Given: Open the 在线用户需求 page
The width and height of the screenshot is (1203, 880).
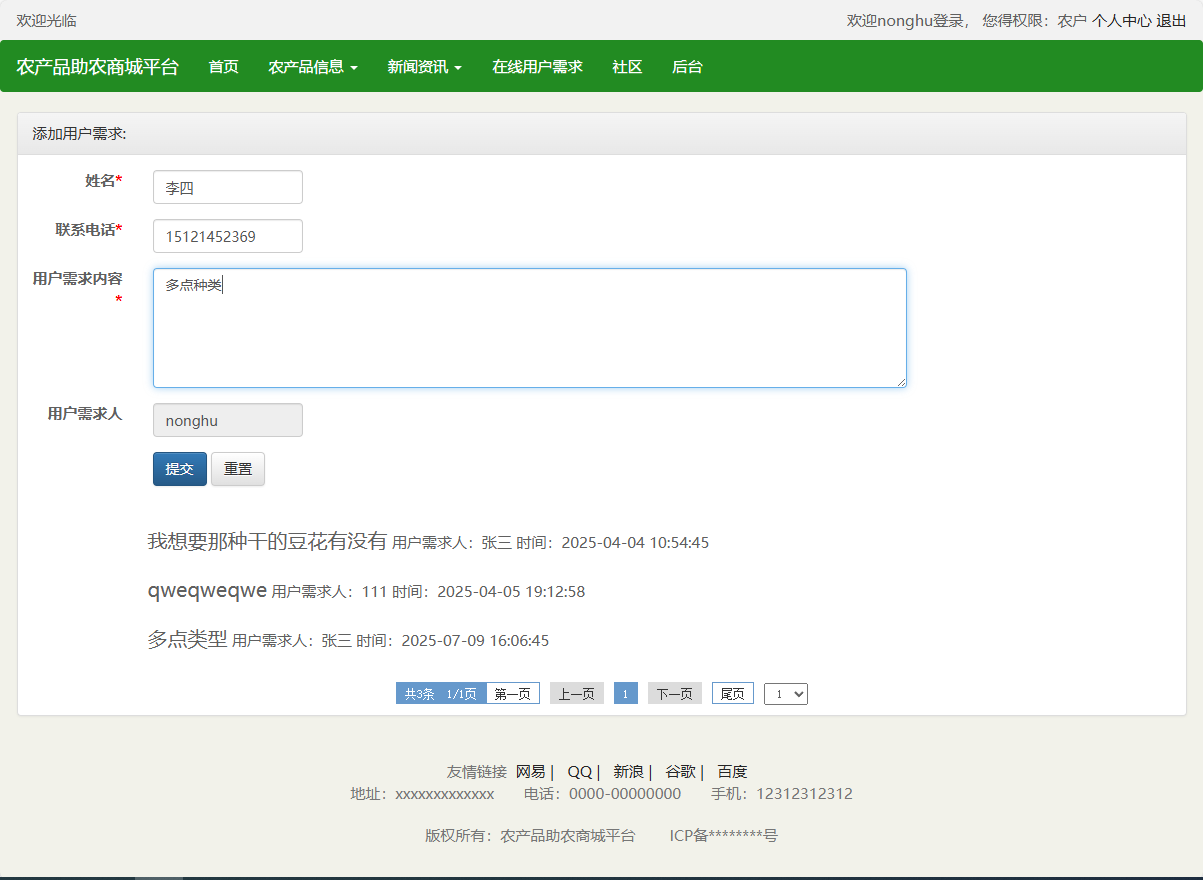Looking at the screenshot, I should (x=537, y=66).
